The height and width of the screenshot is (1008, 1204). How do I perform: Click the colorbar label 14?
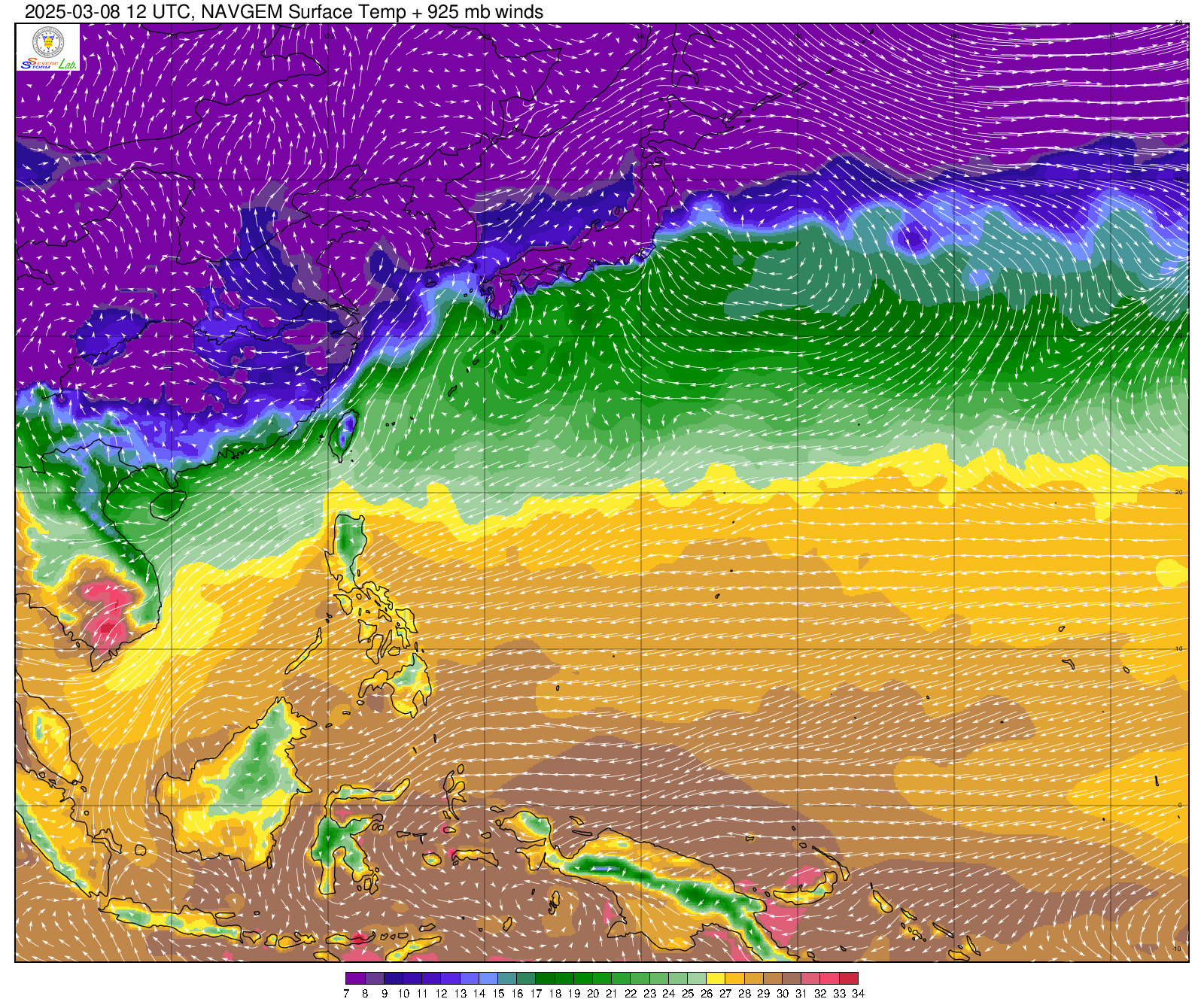point(479,994)
